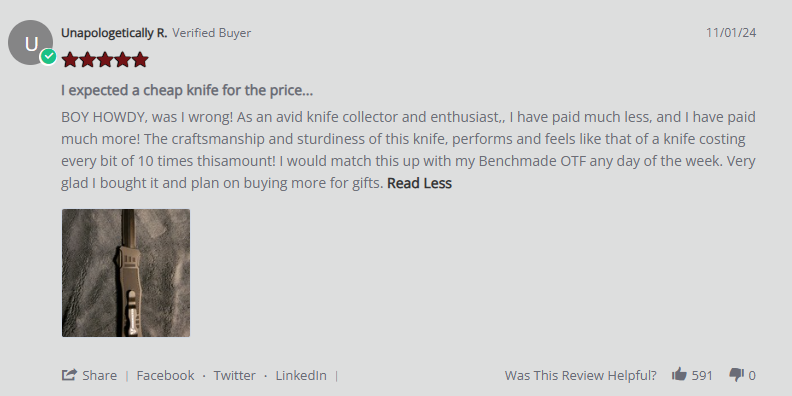Share the review on Facebook

click(165, 375)
